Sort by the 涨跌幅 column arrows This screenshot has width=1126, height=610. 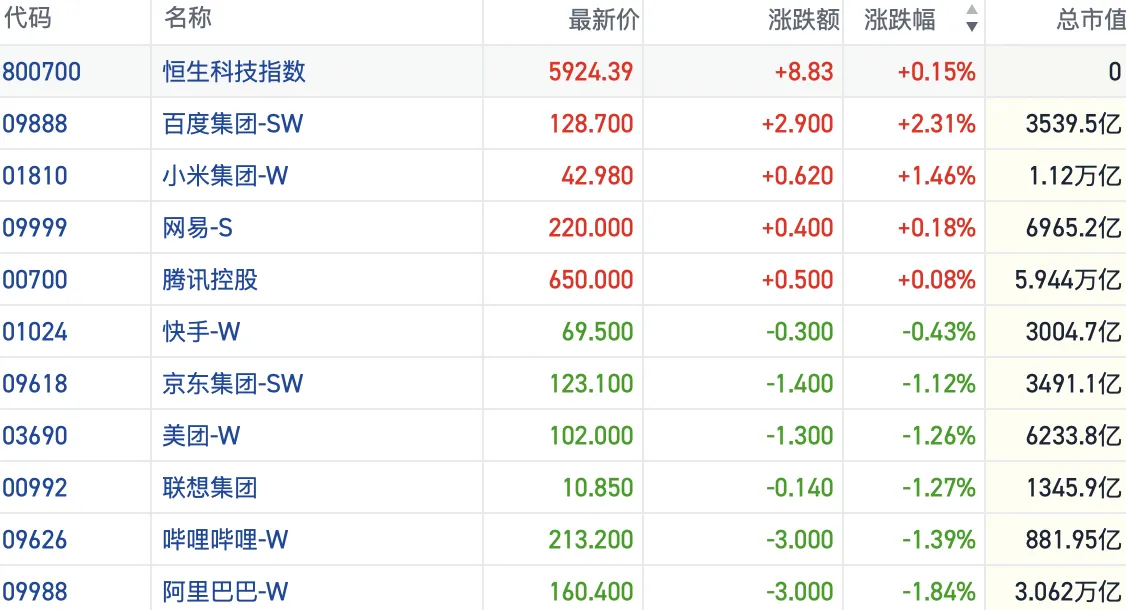click(x=972, y=18)
